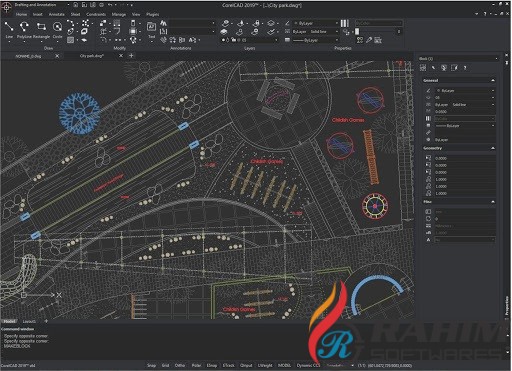Click the Property Painter brush icon

[369, 40]
